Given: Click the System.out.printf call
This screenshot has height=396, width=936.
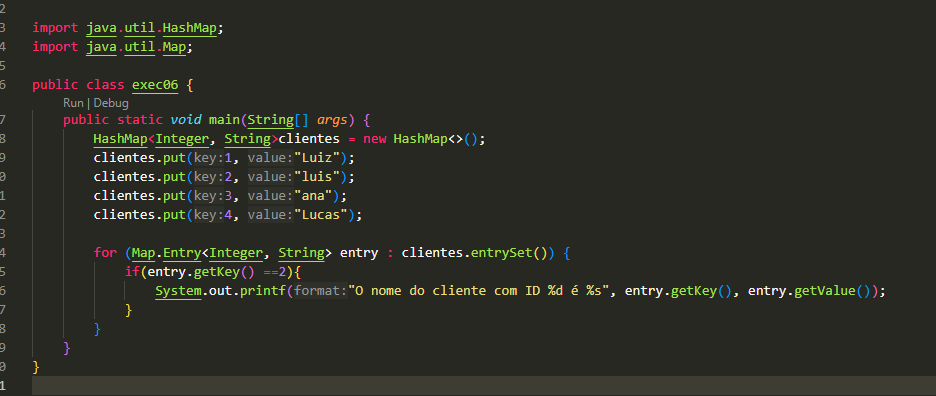Looking at the screenshot, I should 220,291.
